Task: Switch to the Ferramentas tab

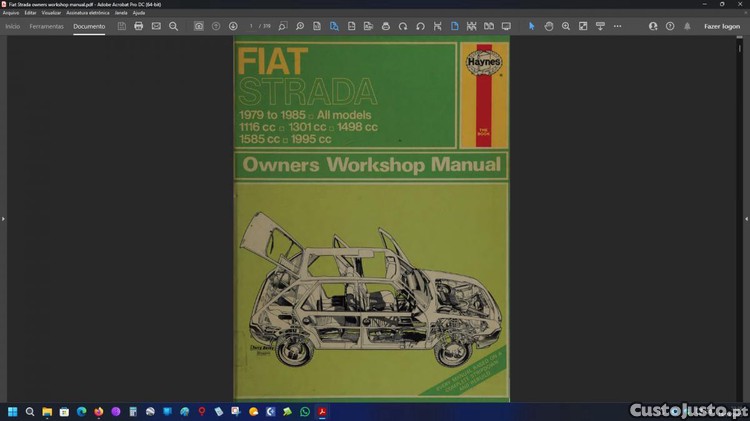Action: tap(47, 26)
